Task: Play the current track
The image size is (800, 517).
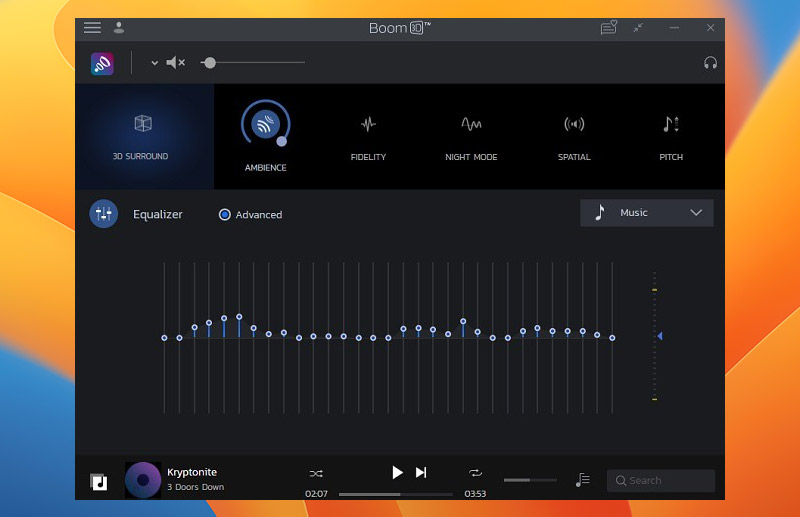Action: [397, 473]
